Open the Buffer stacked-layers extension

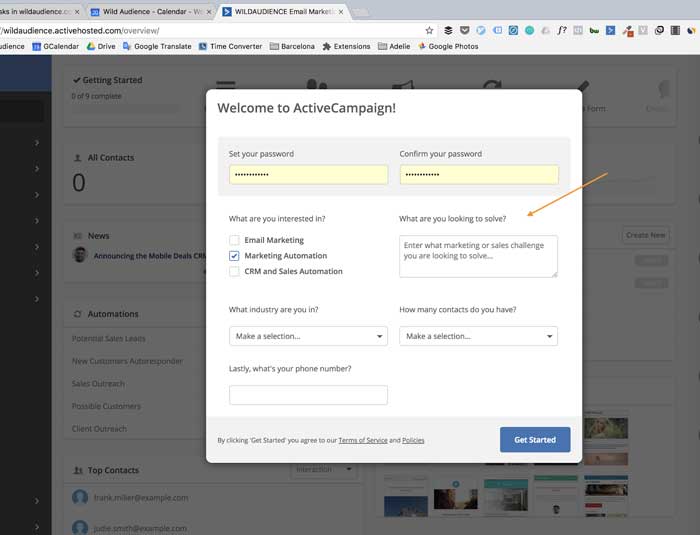tap(448, 30)
